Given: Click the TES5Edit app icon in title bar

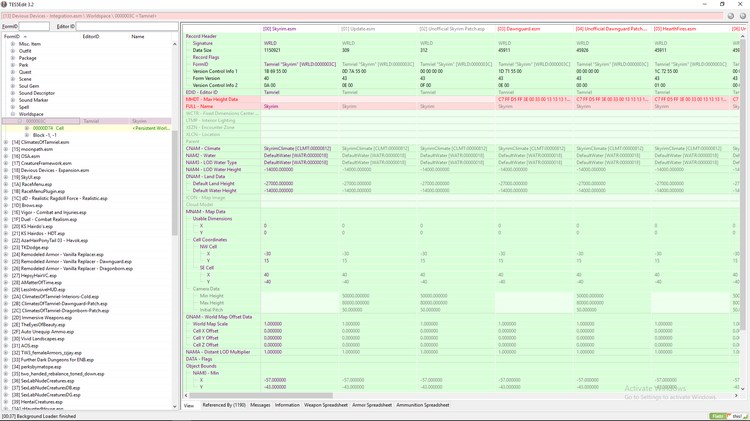Looking at the screenshot, I should tap(4, 4).
